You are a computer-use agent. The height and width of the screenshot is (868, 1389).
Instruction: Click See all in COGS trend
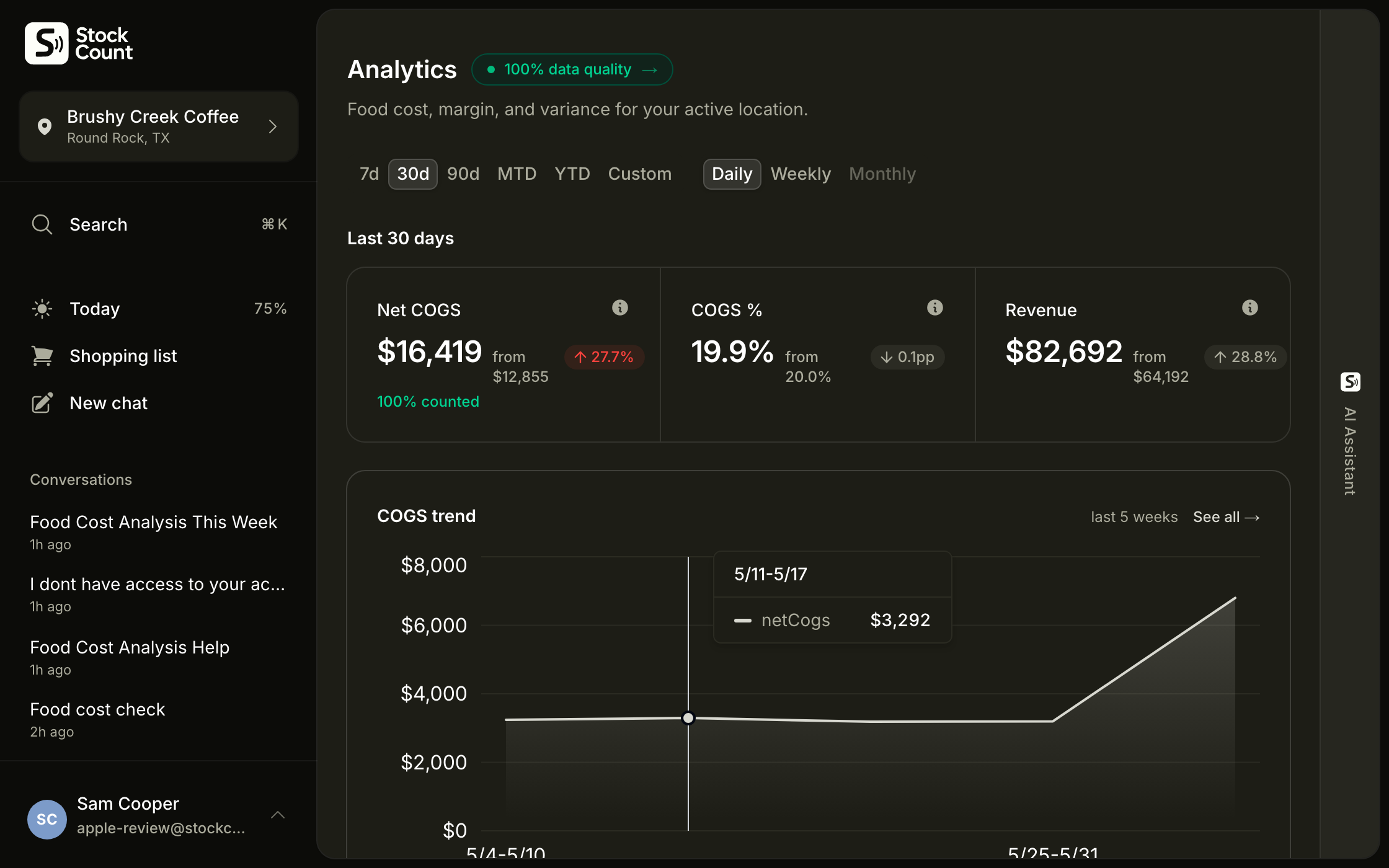[x=1226, y=517]
